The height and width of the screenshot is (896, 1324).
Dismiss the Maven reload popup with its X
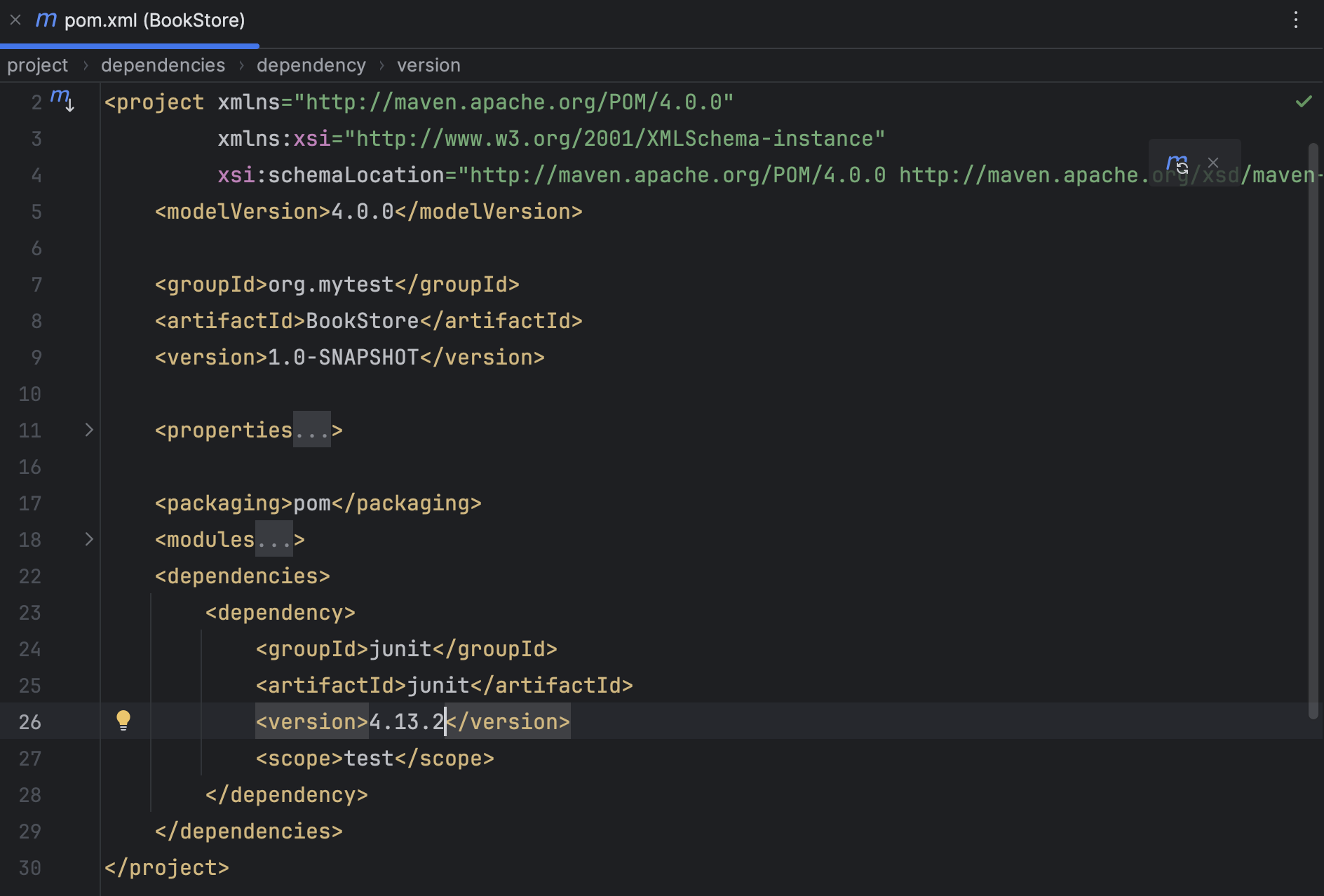1213,162
